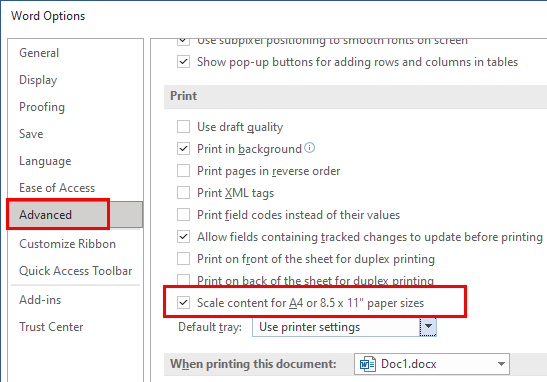Open the General options category

pos(39,53)
